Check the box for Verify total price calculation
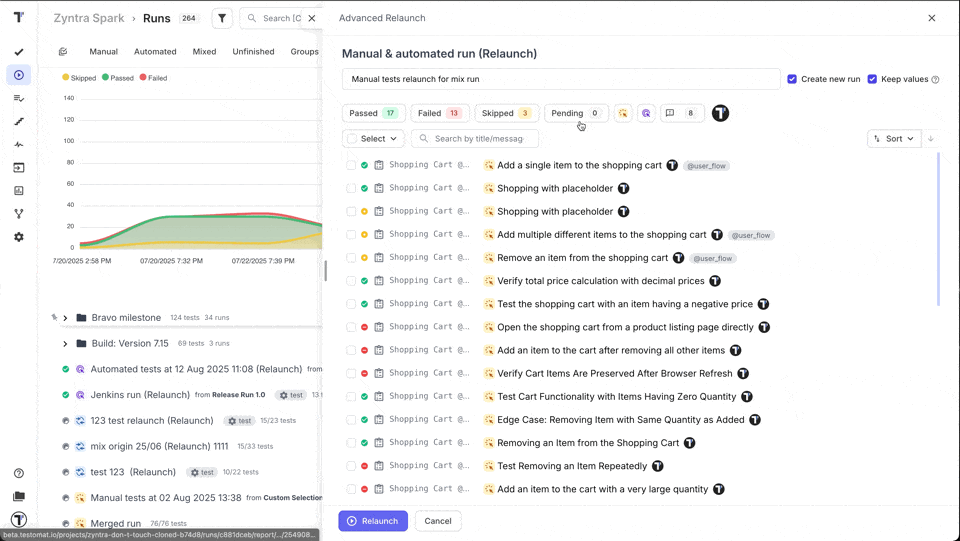This screenshot has width=960, height=541. point(351,281)
